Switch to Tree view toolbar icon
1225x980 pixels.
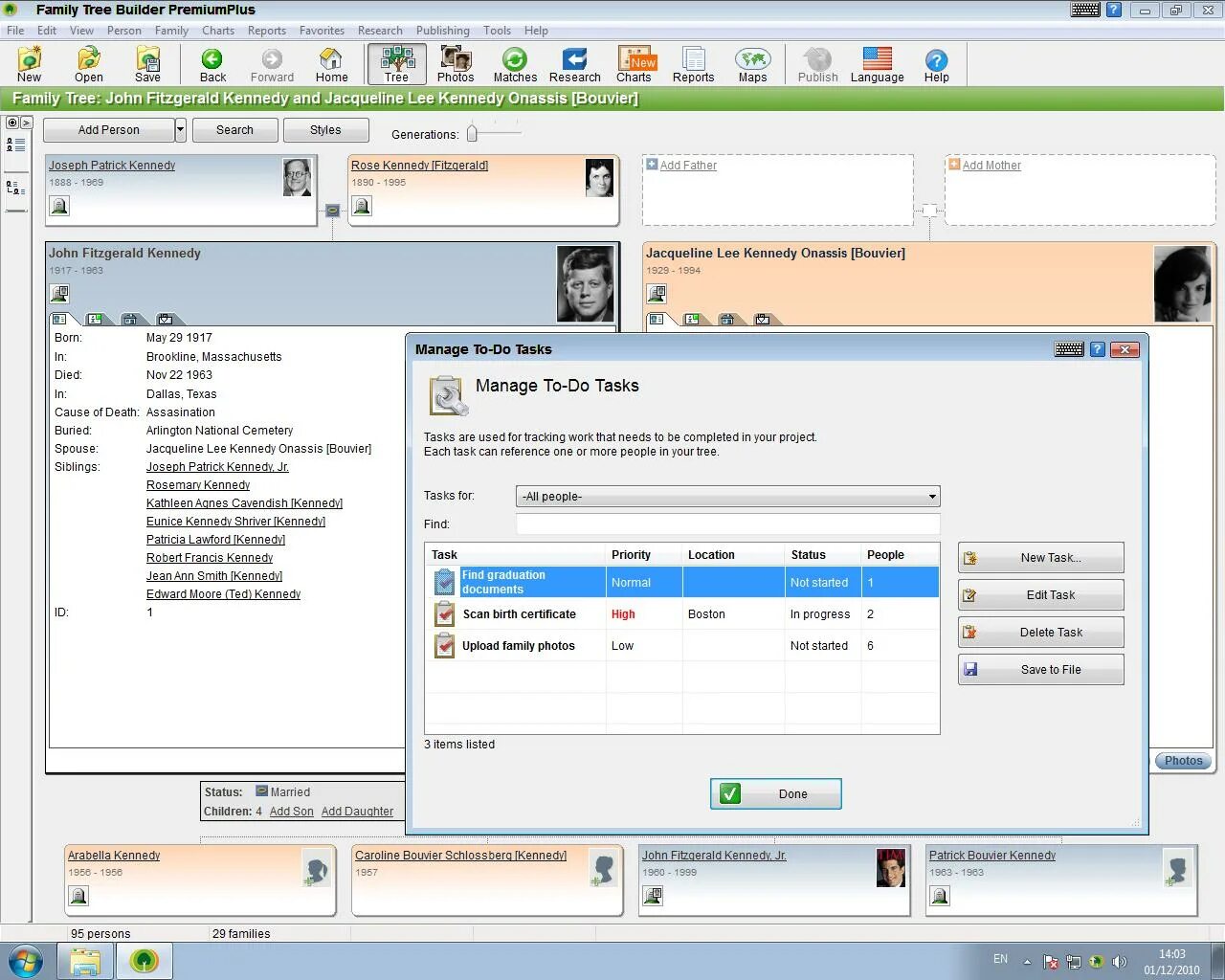[396, 64]
